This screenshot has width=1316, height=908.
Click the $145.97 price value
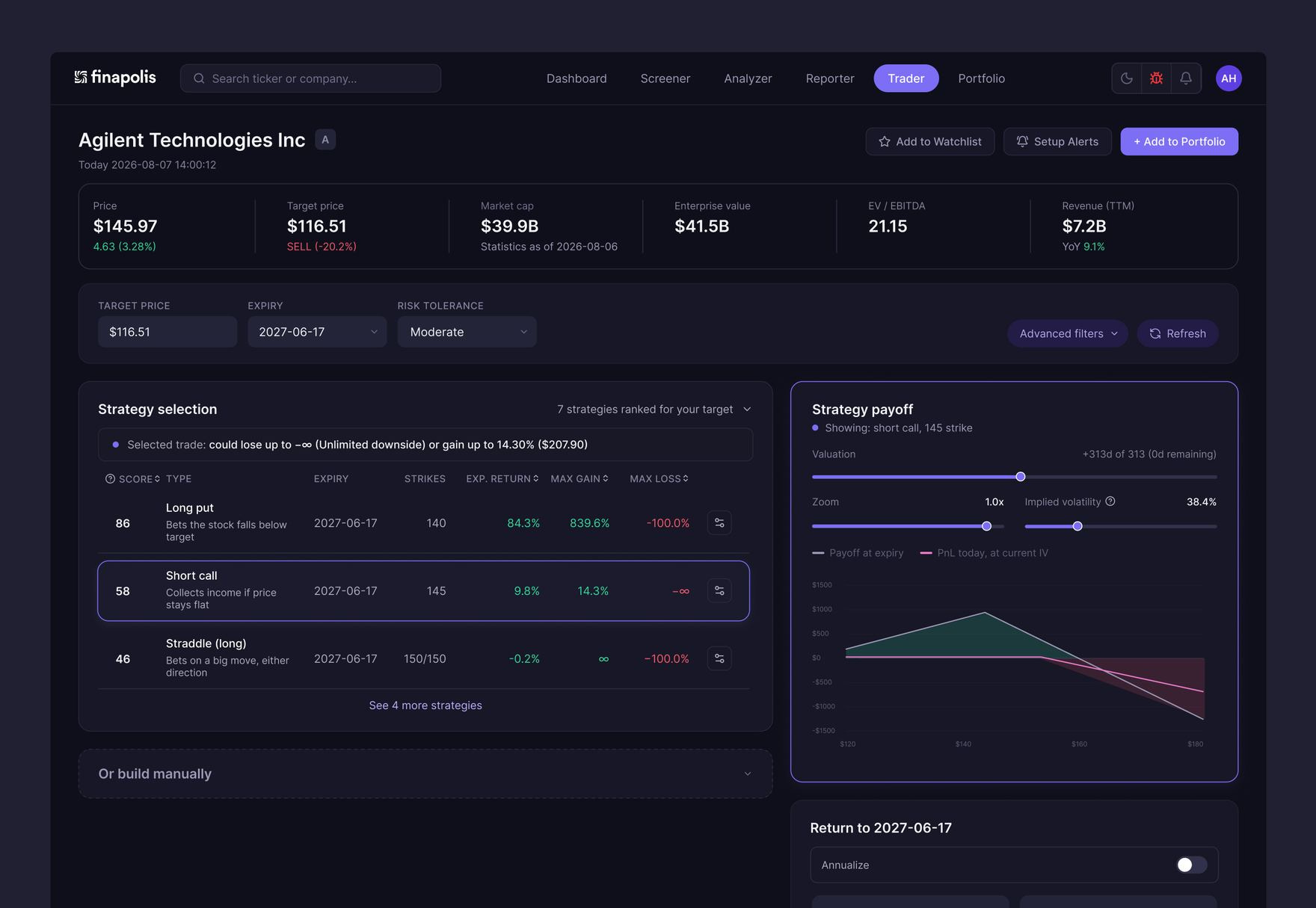(x=125, y=226)
